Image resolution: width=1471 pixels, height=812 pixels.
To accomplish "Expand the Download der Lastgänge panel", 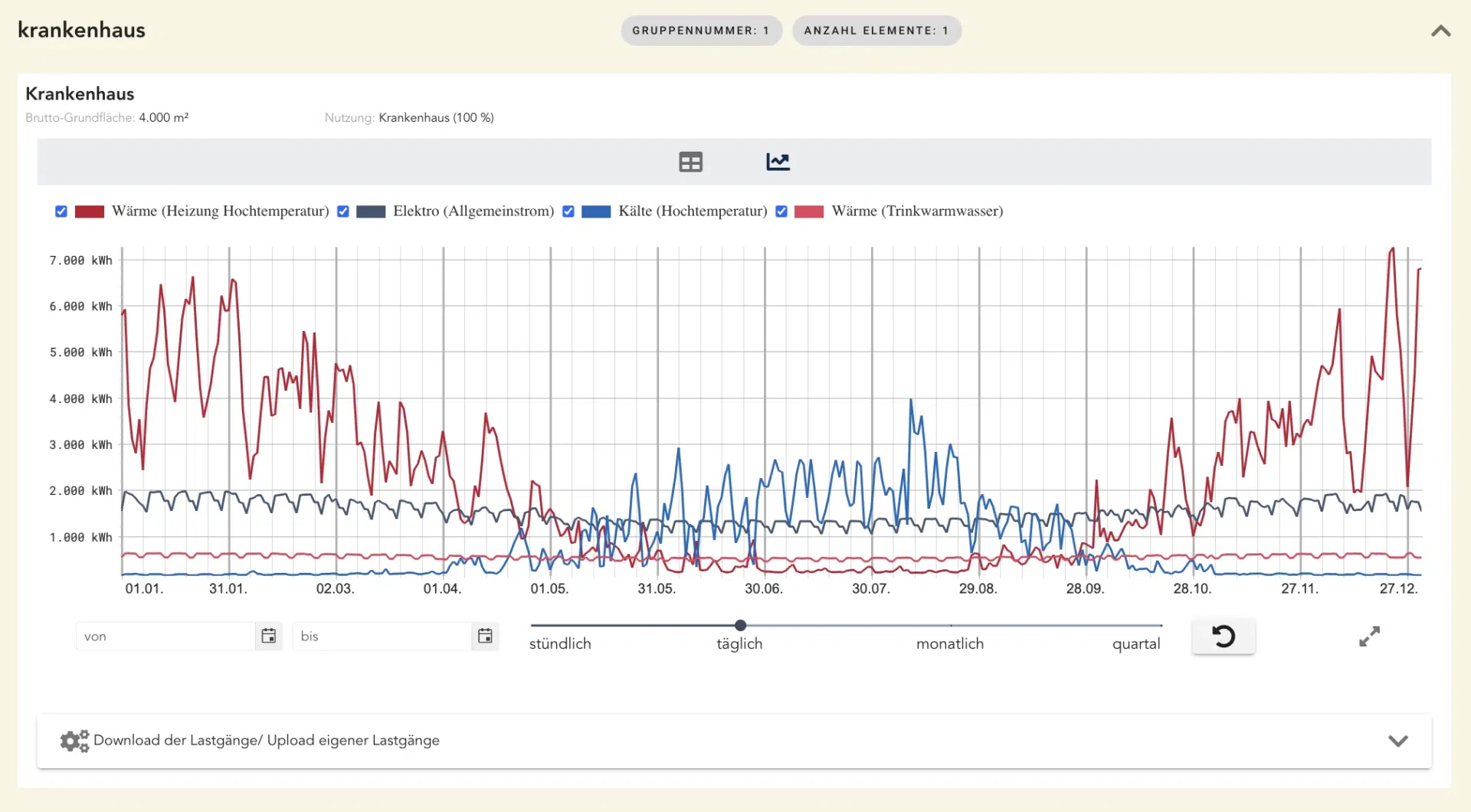I will 1397,741.
